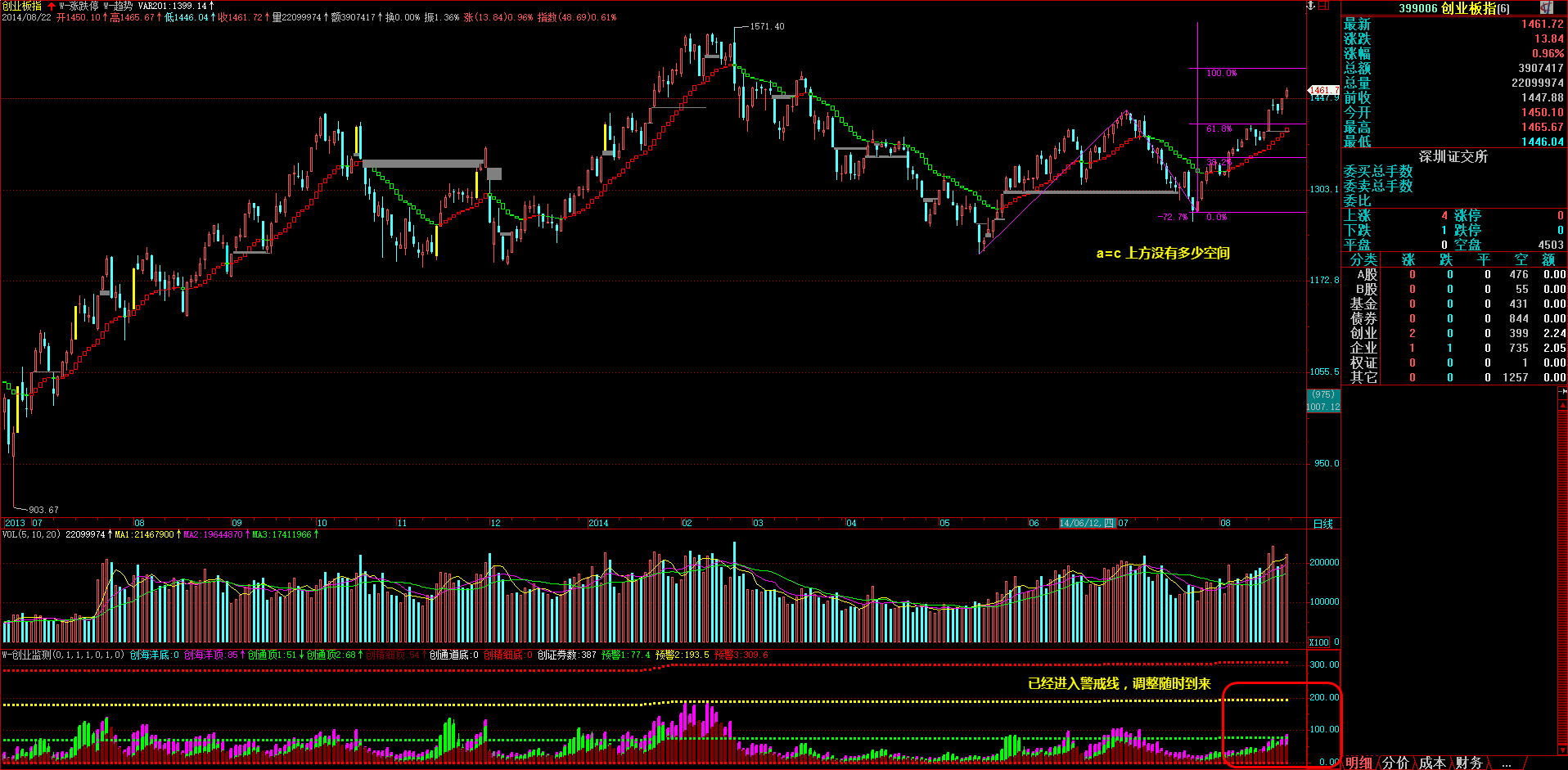Click the 14/06/12 date marker on timeline
The height and width of the screenshot is (770, 1568).
click(1087, 523)
